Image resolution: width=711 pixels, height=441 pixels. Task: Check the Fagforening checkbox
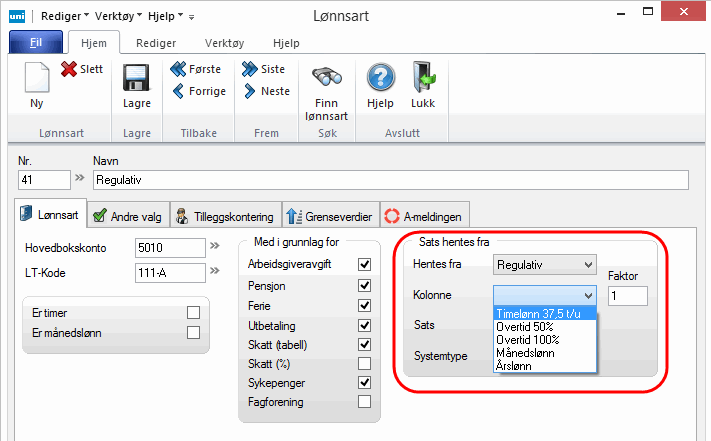point(364,402)
